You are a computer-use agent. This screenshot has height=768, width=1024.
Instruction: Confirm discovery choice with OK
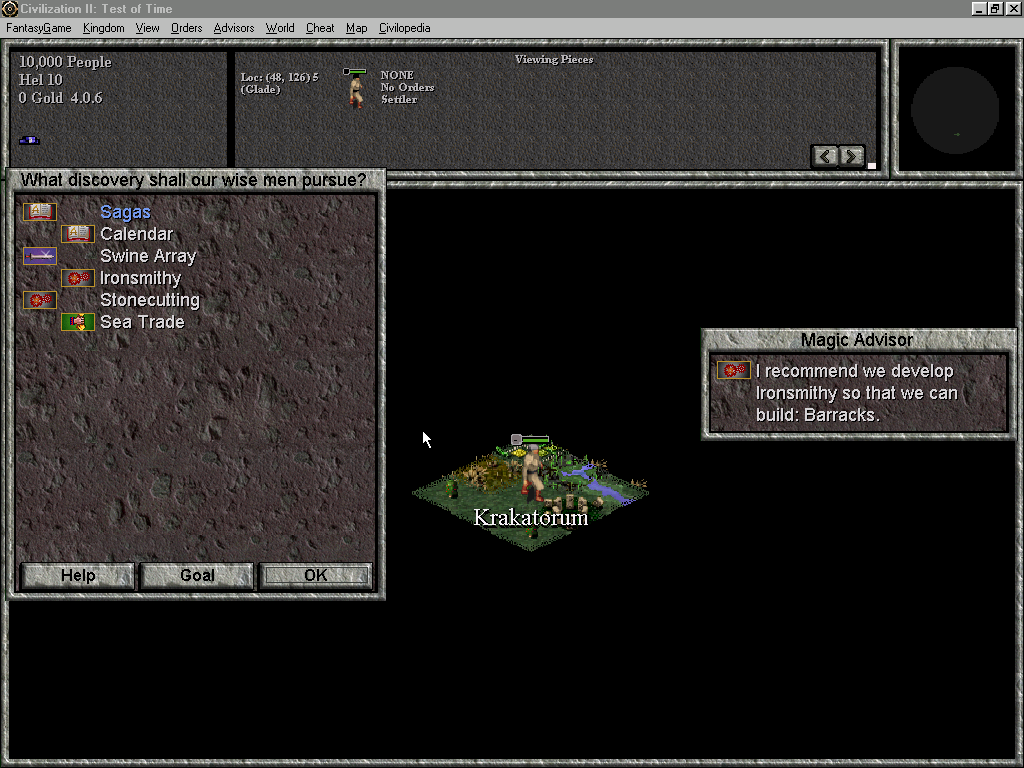pyautogui.click(x=315, y=575)
